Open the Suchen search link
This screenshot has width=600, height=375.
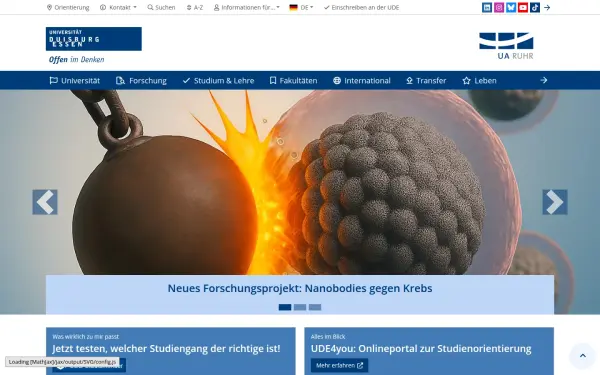pos(161,7)
